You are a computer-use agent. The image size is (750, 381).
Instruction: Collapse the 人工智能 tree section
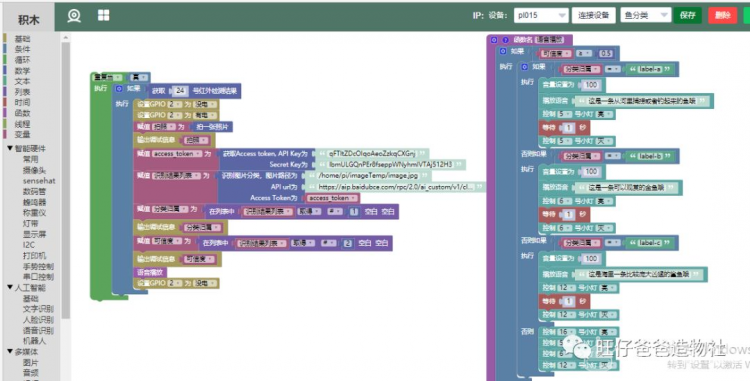click(x=10, y=287)
